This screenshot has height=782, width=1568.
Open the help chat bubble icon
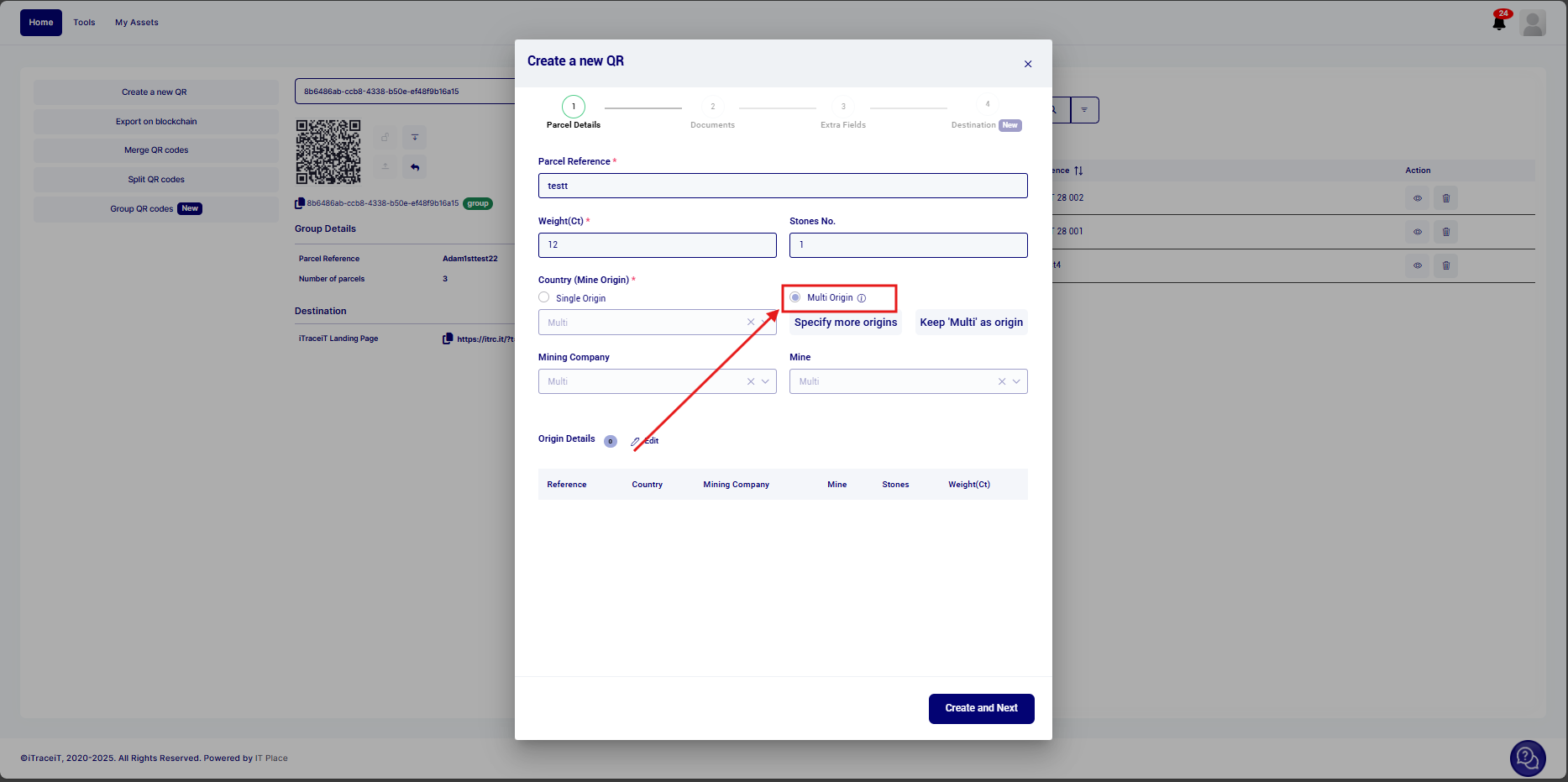pyautogui.click(x=1527, y=758)
